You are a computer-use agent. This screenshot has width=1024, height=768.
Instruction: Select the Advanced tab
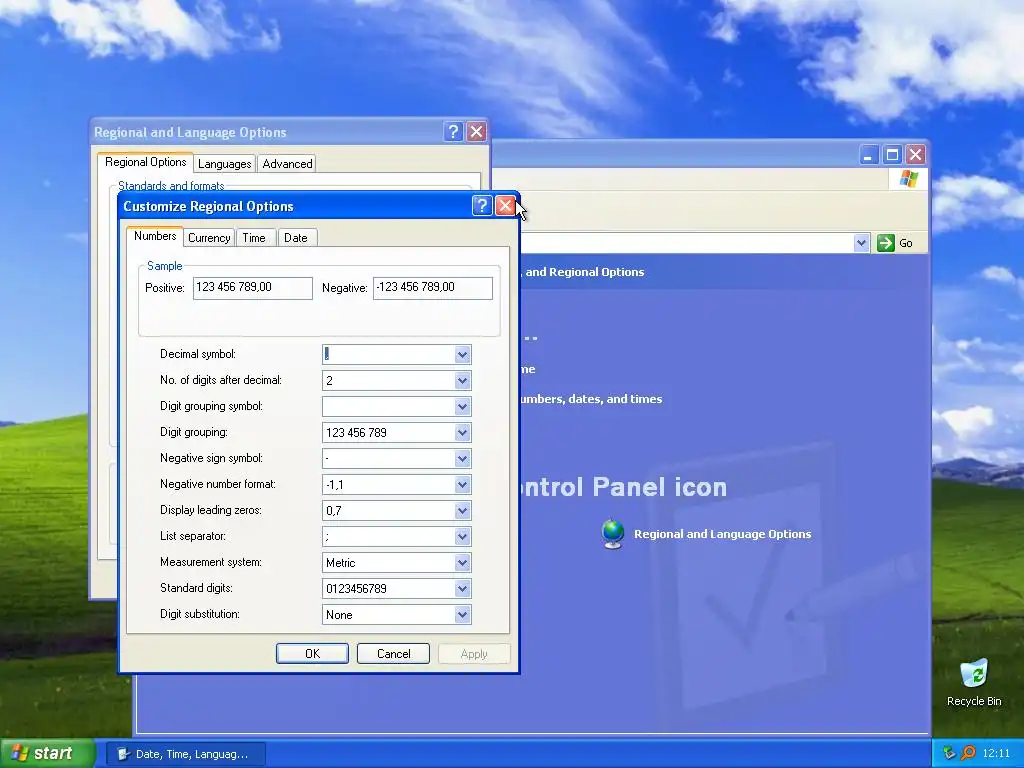[287, 164]
